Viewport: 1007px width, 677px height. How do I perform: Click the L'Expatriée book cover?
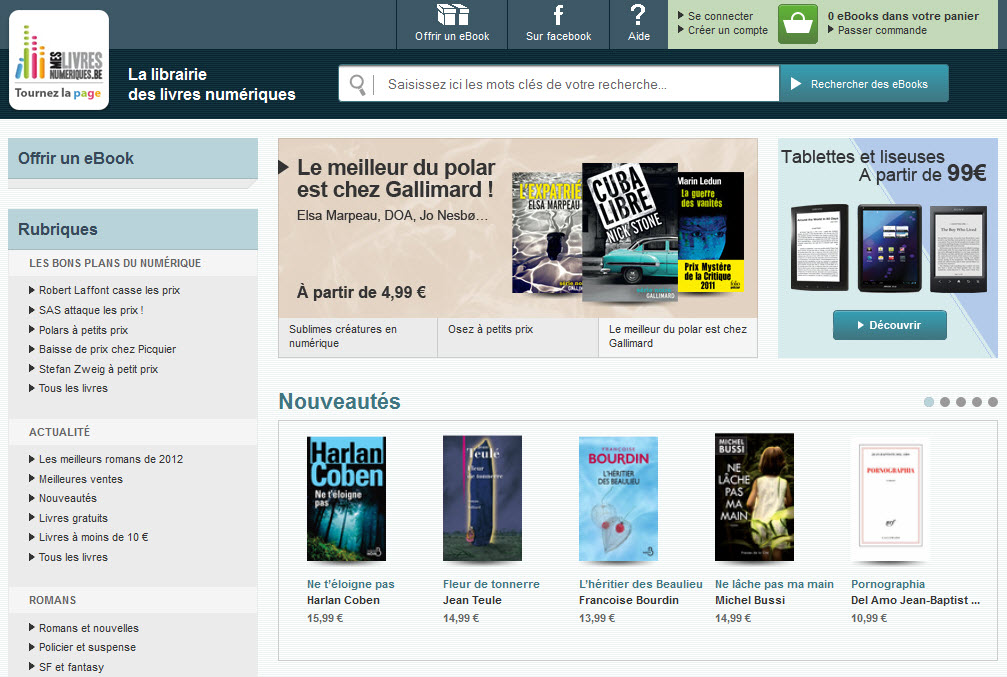[547, 233]
